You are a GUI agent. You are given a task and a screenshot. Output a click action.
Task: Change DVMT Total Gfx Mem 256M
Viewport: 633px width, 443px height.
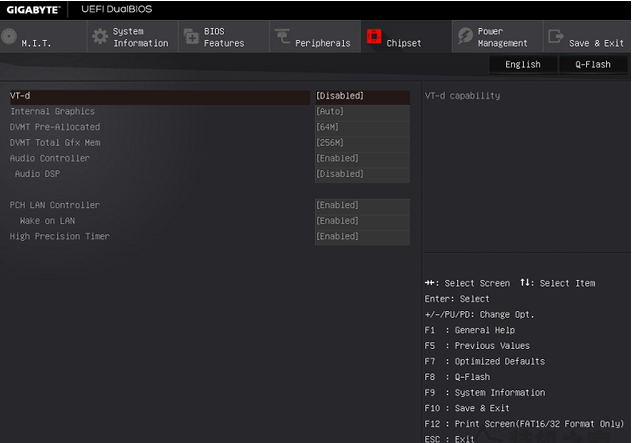coord(363,143)
